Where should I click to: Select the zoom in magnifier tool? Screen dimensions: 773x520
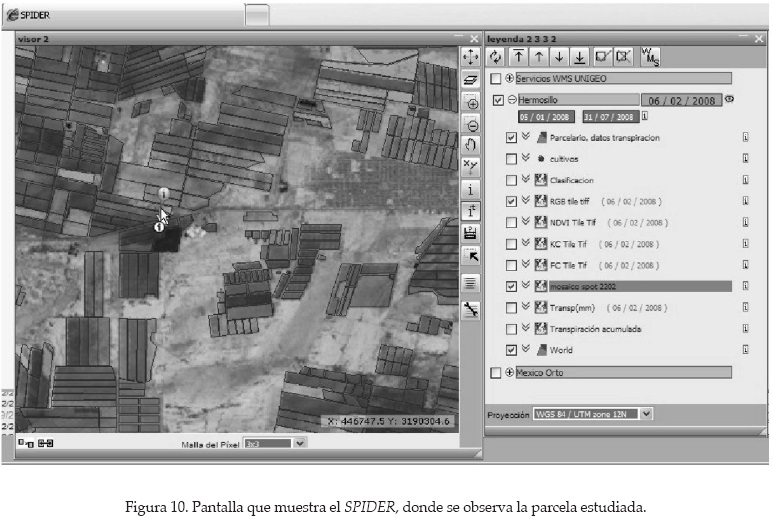472,102
